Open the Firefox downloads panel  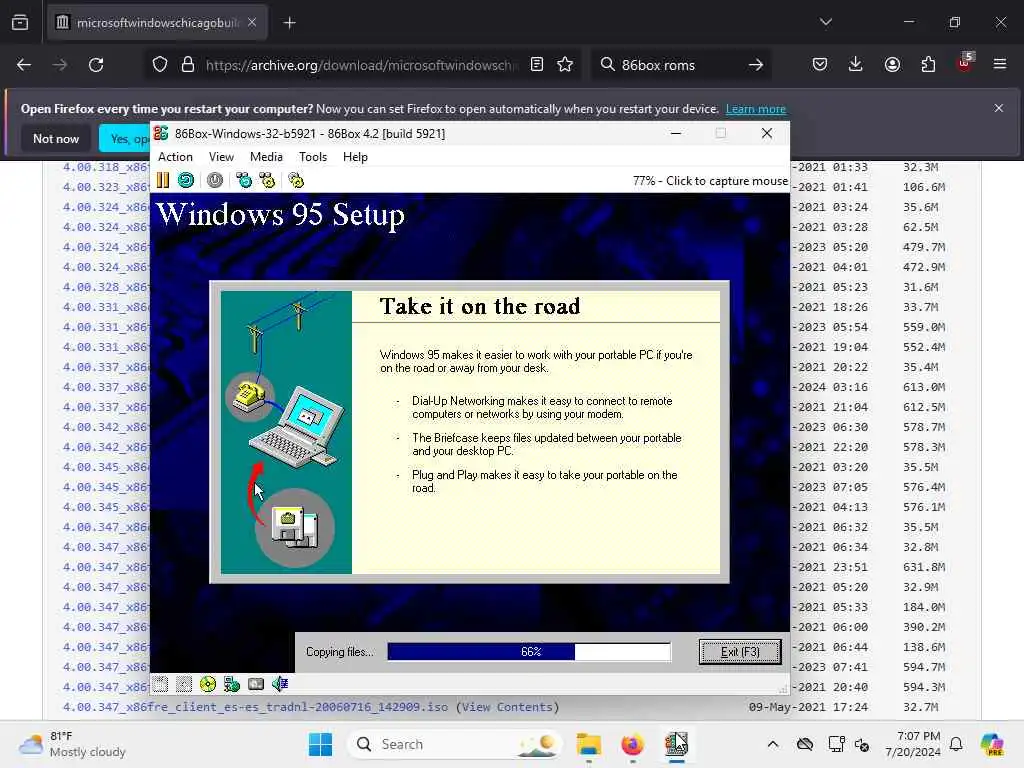point(856,64)
